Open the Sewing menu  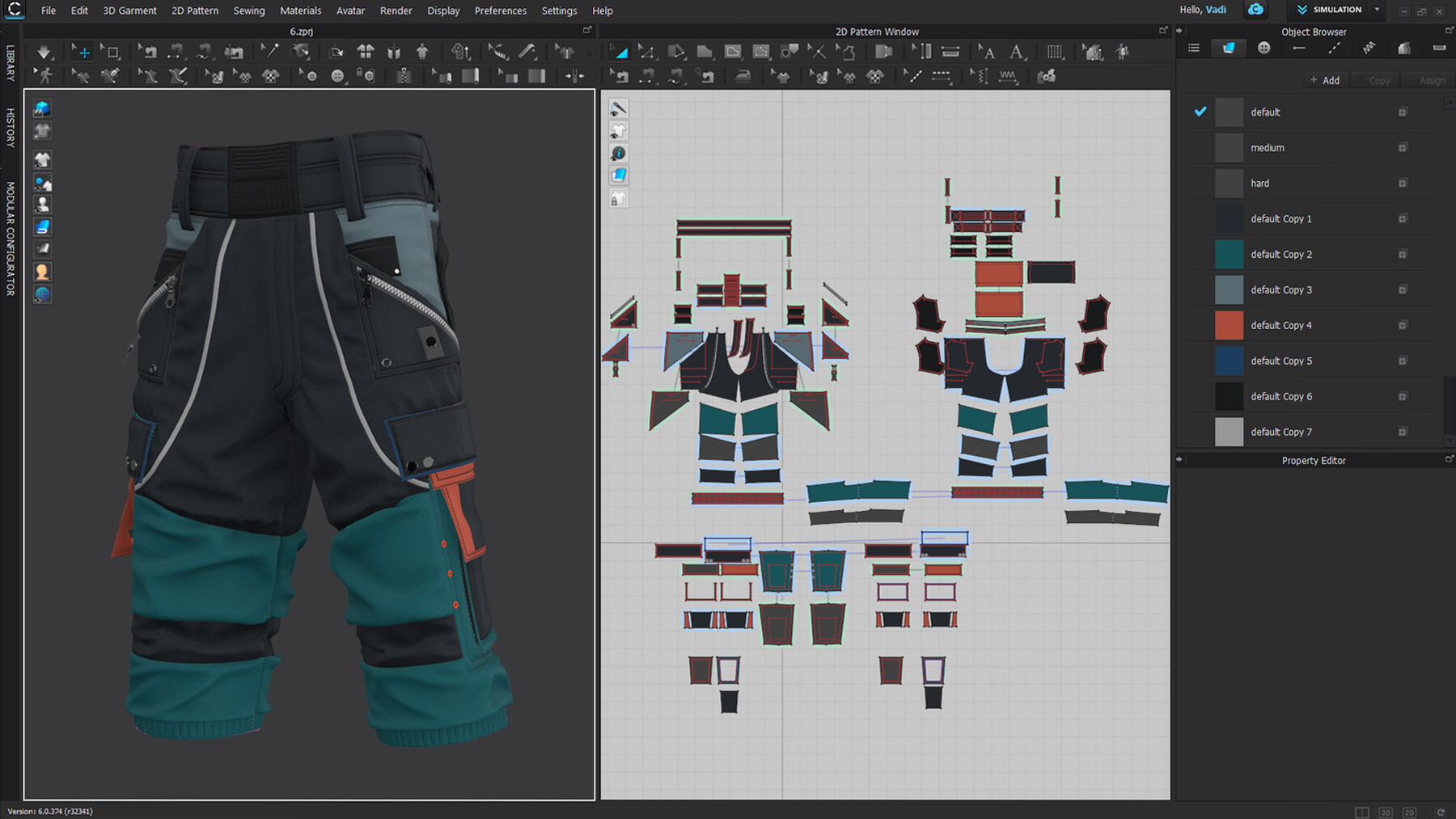248,11
